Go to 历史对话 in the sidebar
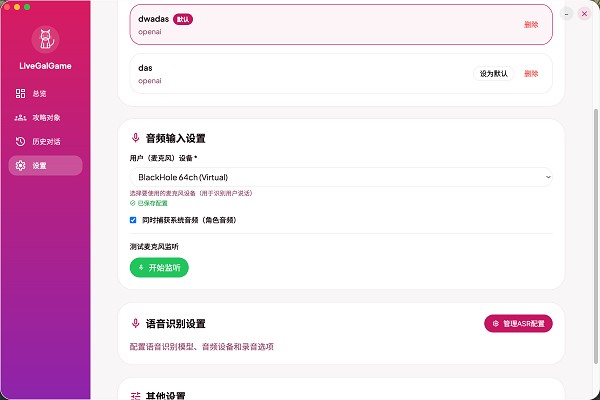The width and height of the screenshot is (600, 400). coord(45,142)
